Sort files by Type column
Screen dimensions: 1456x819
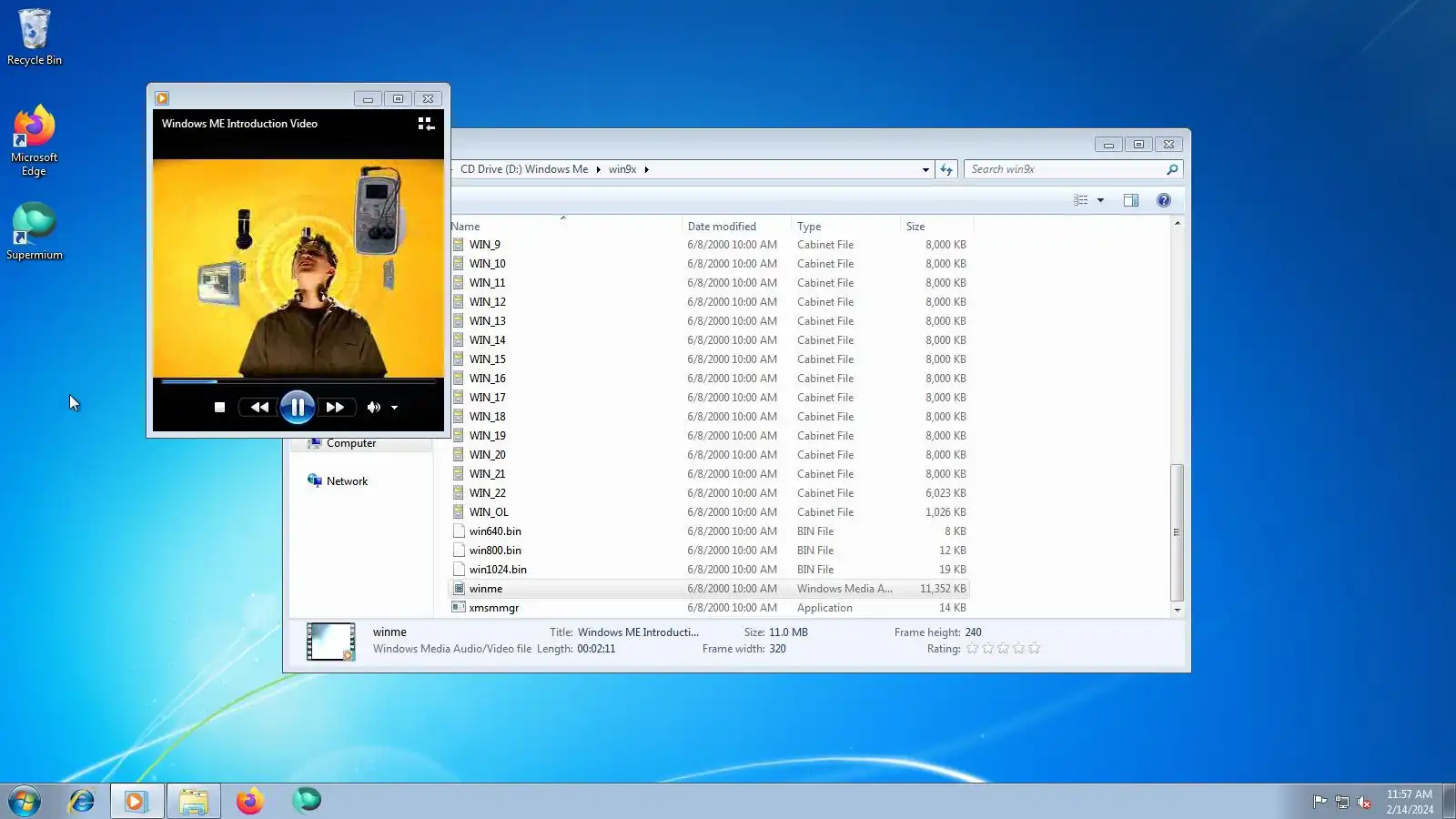[845, 227]
